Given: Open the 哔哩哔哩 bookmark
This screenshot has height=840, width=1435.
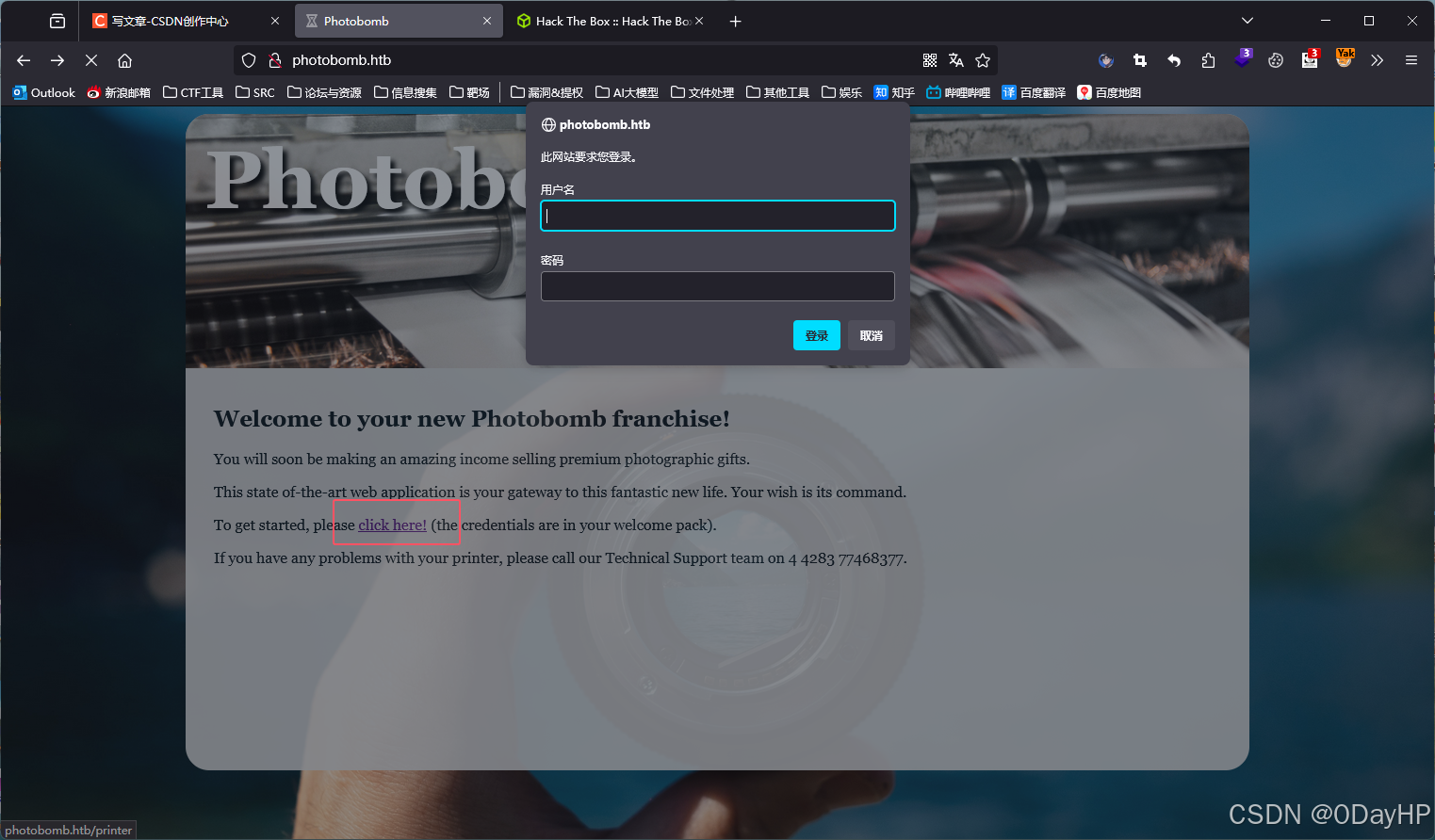Looking at the screenshot, I should pyautogui.click(x=958, y=92).
